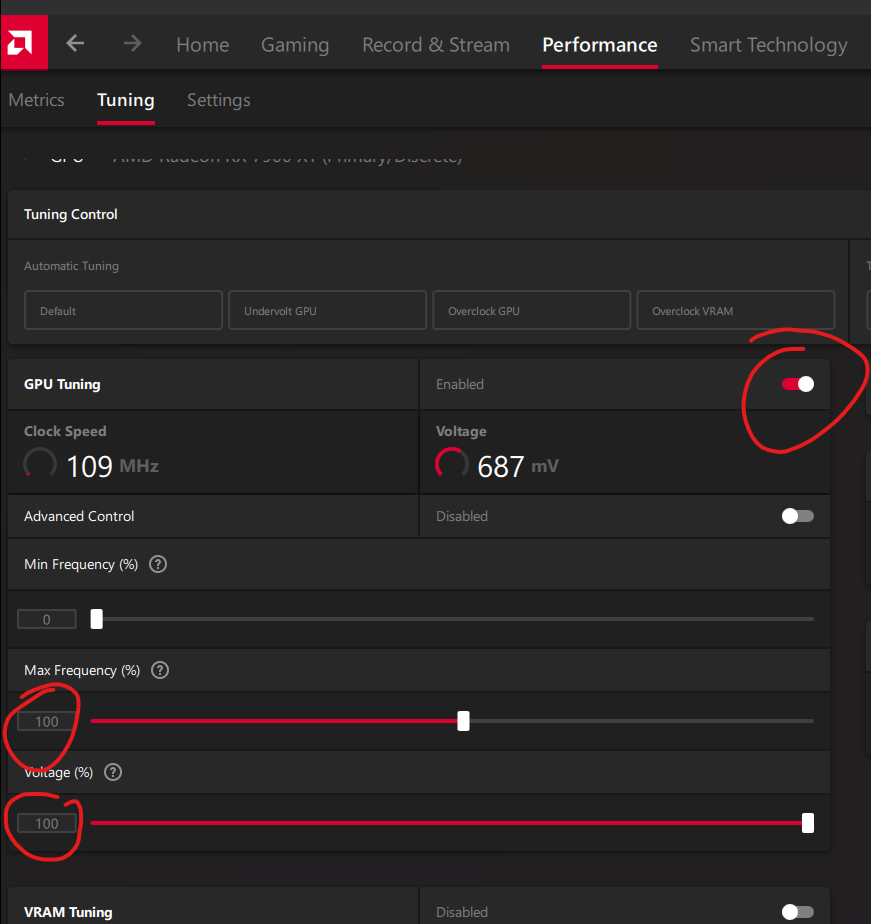Open the Max Frequency help icon
871x924 pixels.
click(x=159, y=670)
